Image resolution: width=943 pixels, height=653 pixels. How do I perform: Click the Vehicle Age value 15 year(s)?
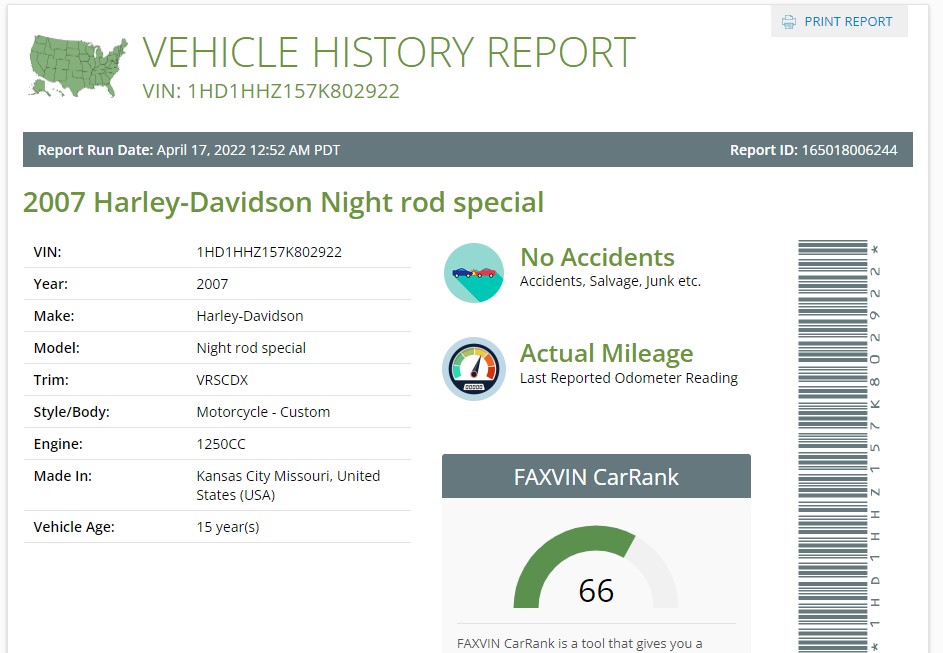point(227,527)
